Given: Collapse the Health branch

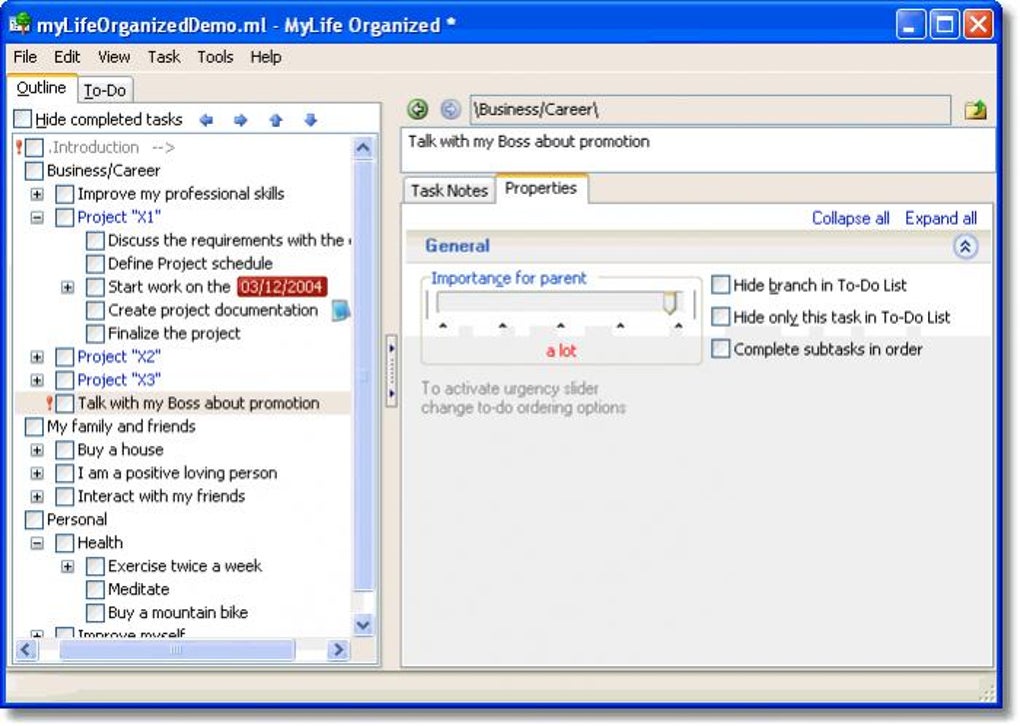Looking at the screenshot, I should click(37, 543).
